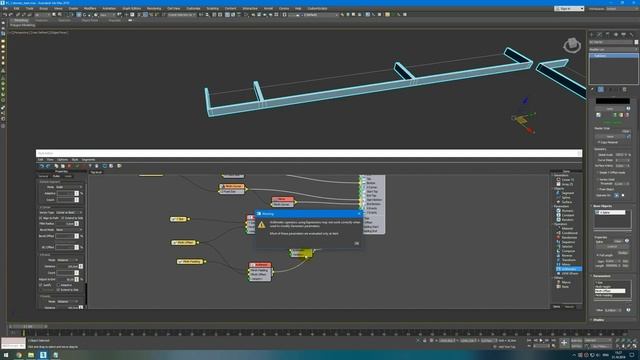Collapse the Operators group in Items list

[x=552, y=224]
